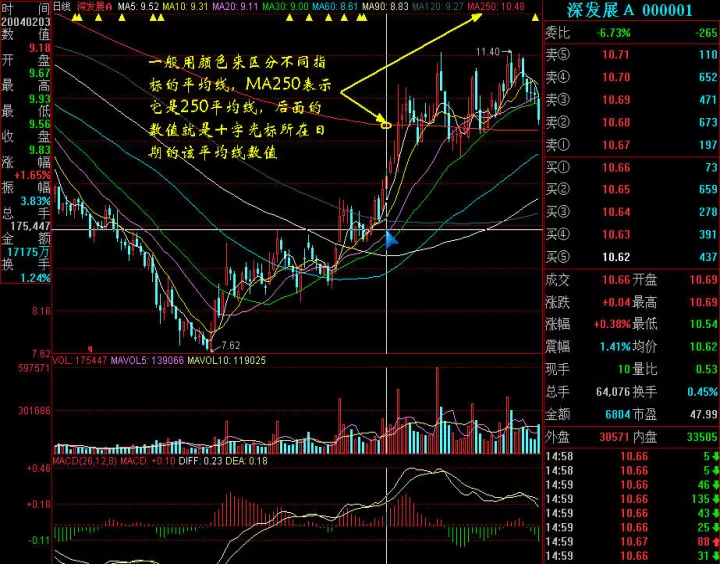720x564 pixels.
Task: Select the DEA: 0.18 label
Action: [245, 461]
